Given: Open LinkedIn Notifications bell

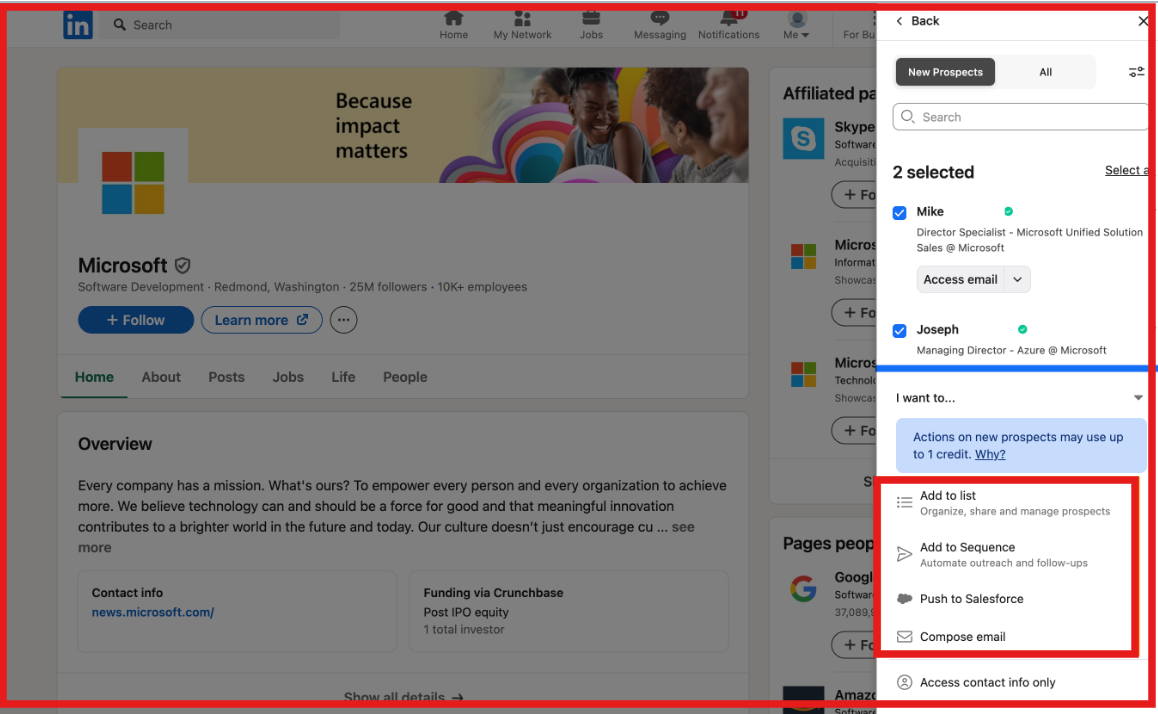Looking at the screenshot, I should click(728, 20).
